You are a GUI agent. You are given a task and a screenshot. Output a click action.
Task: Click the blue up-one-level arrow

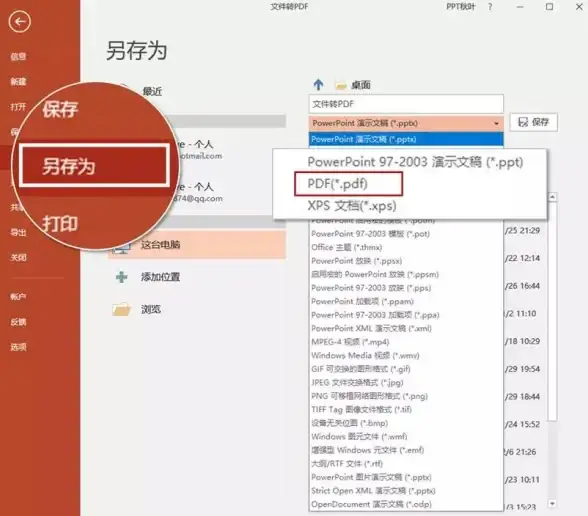318,84
